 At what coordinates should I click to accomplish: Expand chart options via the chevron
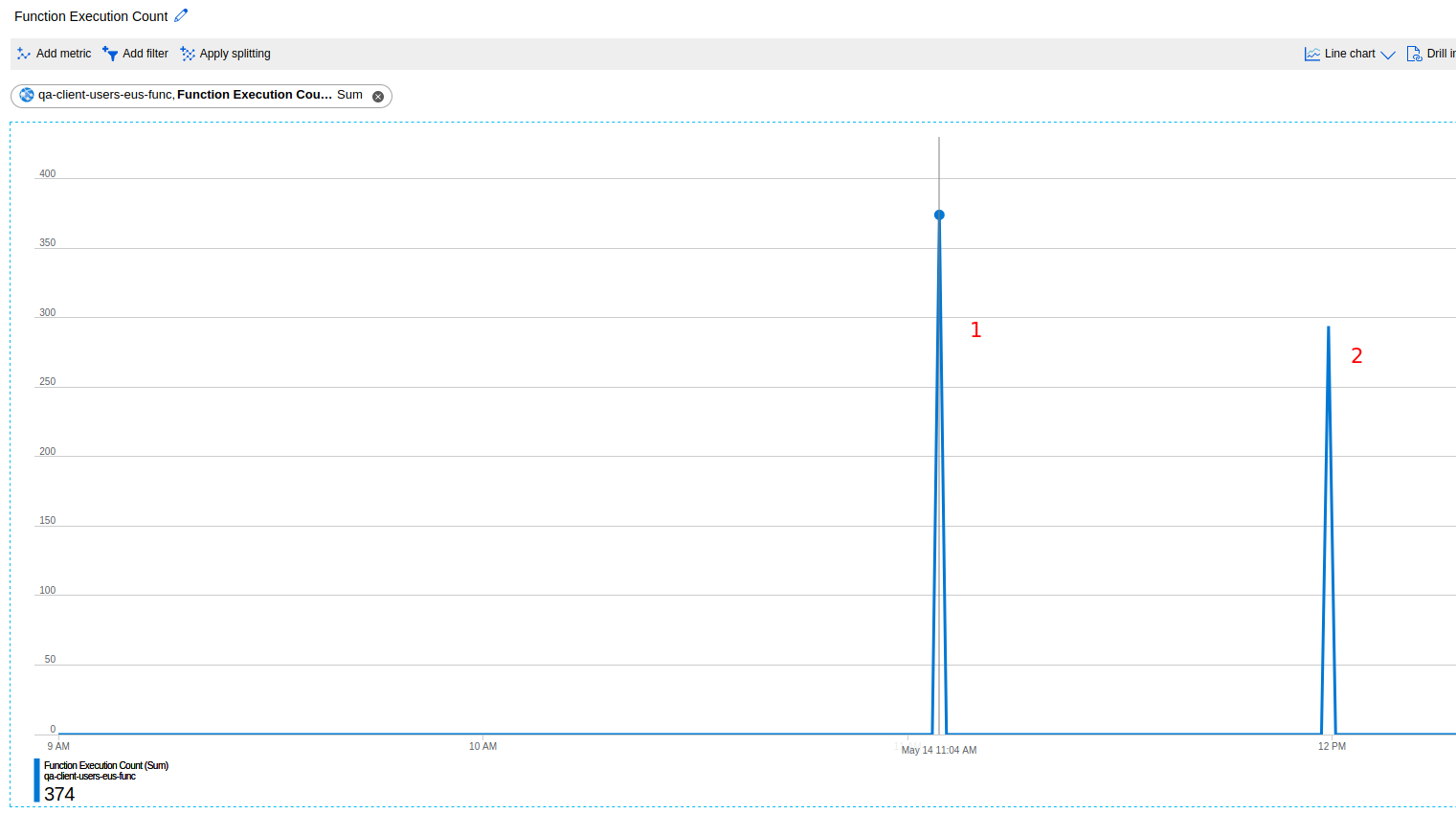click(1388, 55)
